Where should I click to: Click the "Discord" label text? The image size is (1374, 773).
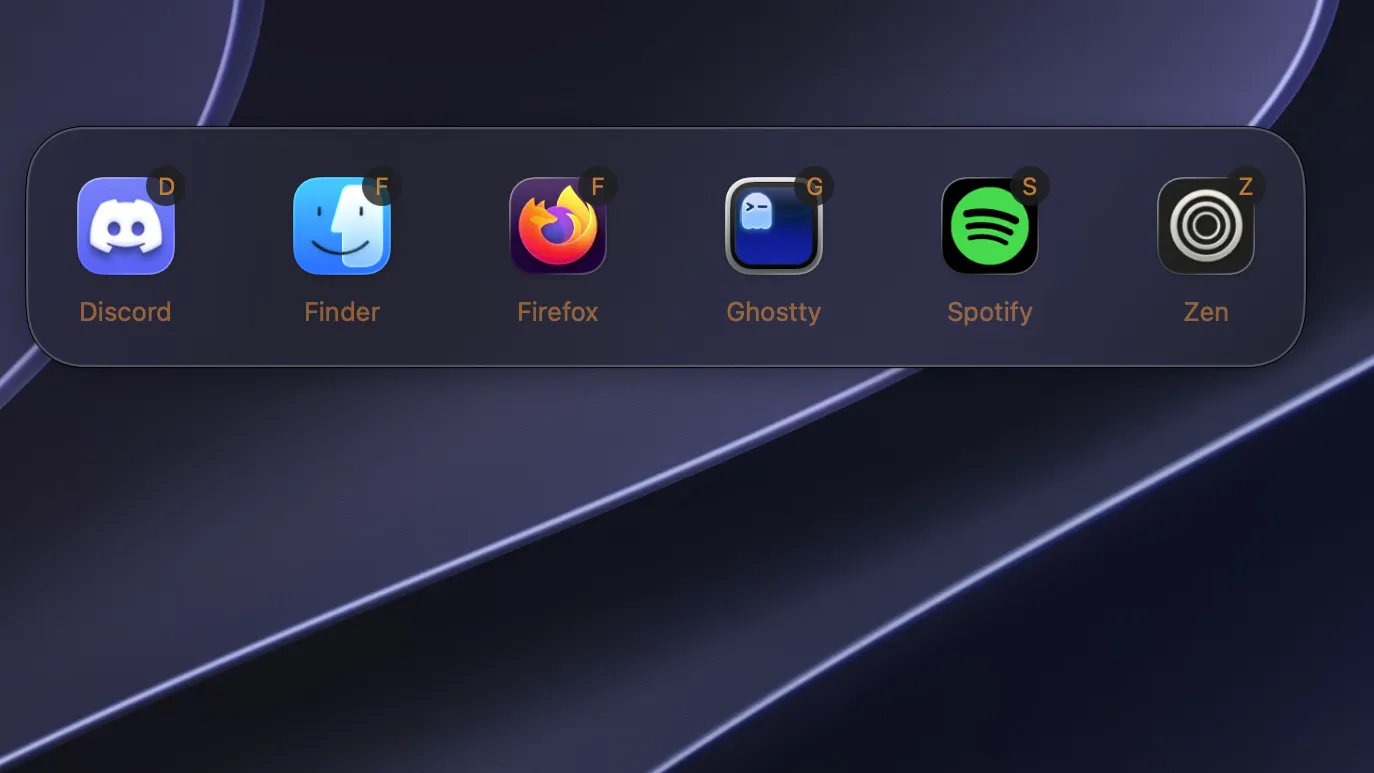click(x=126, y=312)
